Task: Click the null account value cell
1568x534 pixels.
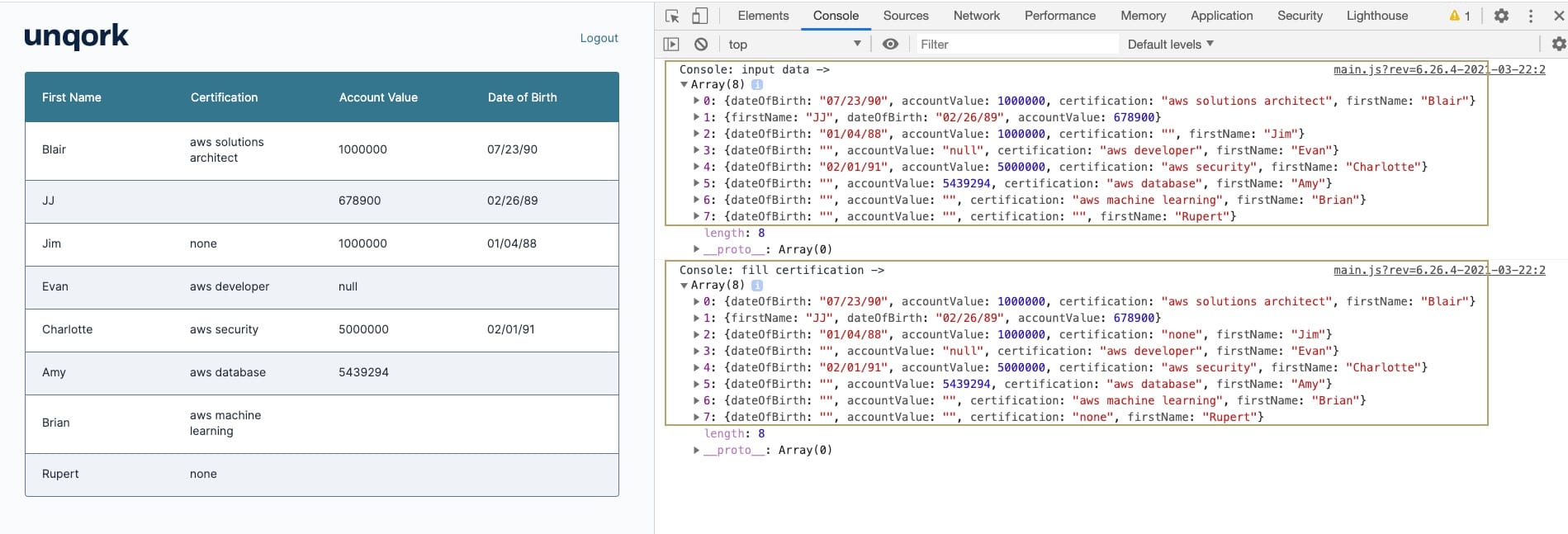Action: pos(348,286)
